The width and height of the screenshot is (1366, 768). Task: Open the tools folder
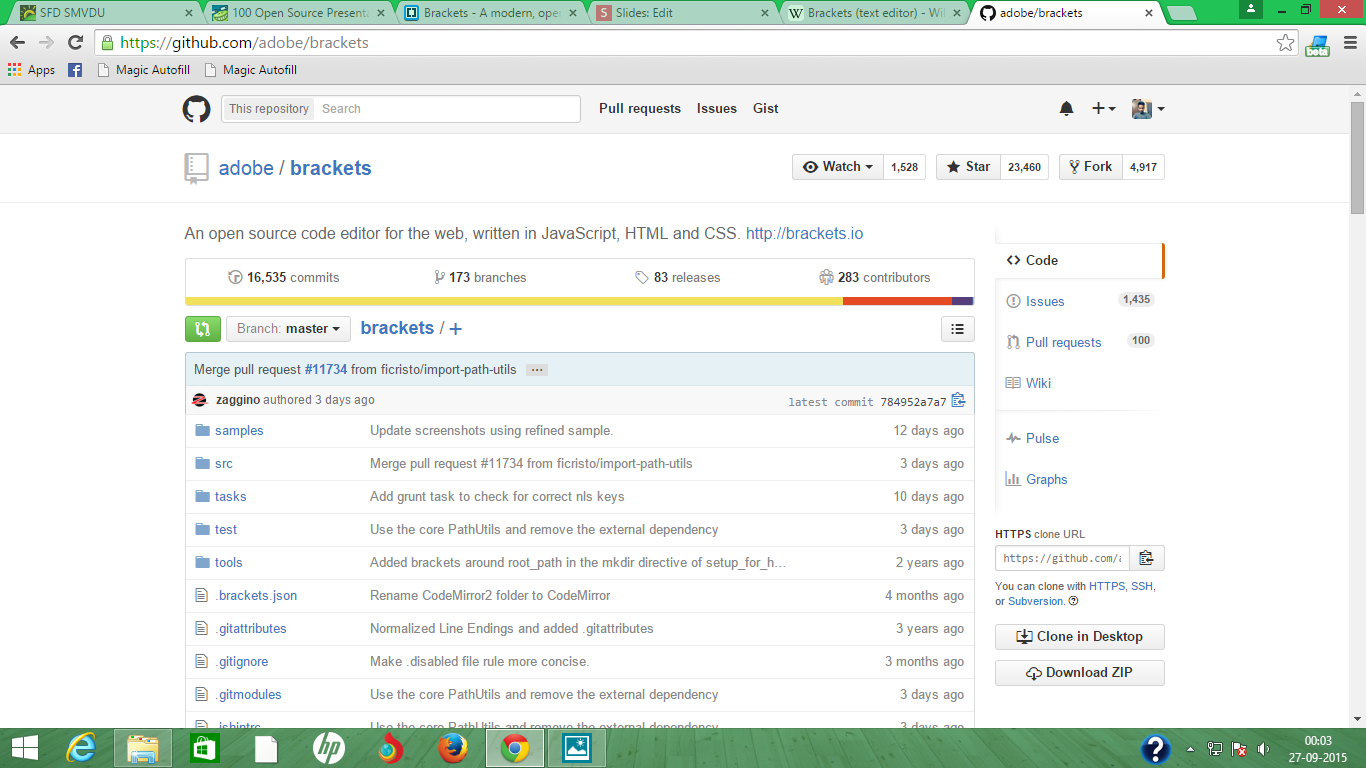(229, 563)
